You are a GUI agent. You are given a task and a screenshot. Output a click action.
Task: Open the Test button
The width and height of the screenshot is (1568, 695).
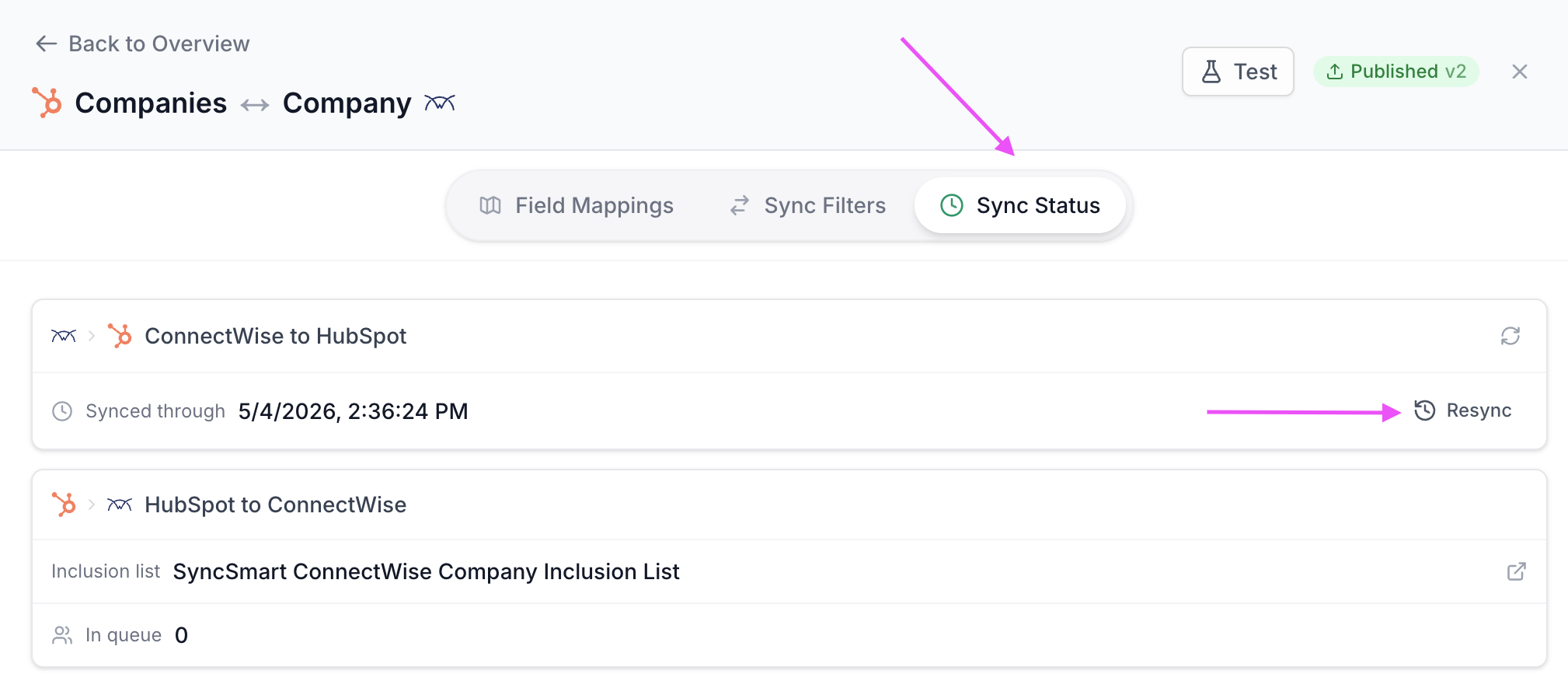click(1238, 72)
